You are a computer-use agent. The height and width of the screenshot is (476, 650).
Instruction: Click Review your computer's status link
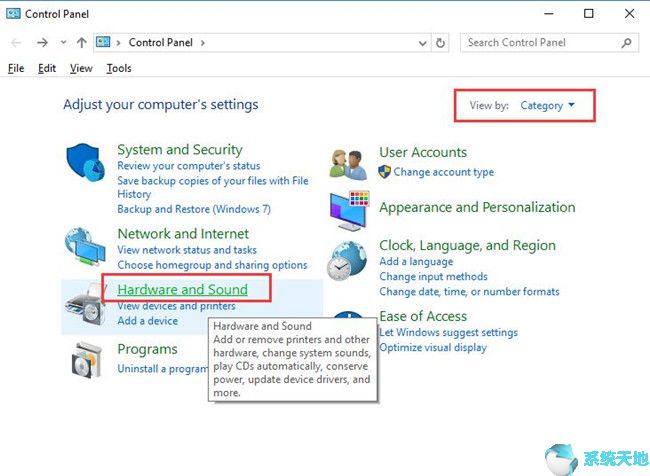188,166
